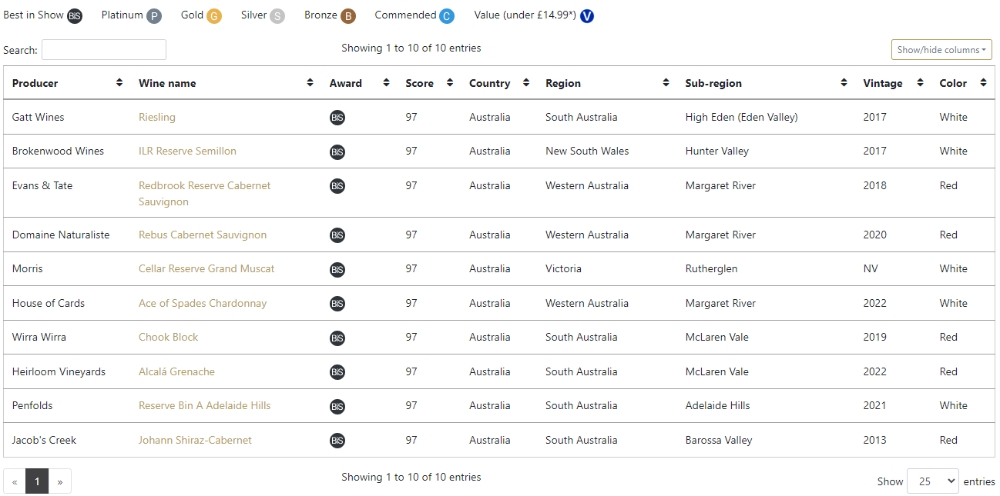Click the NV vintage cell
The width and height of the screenshot is (1000, 496).
[871, 268]
